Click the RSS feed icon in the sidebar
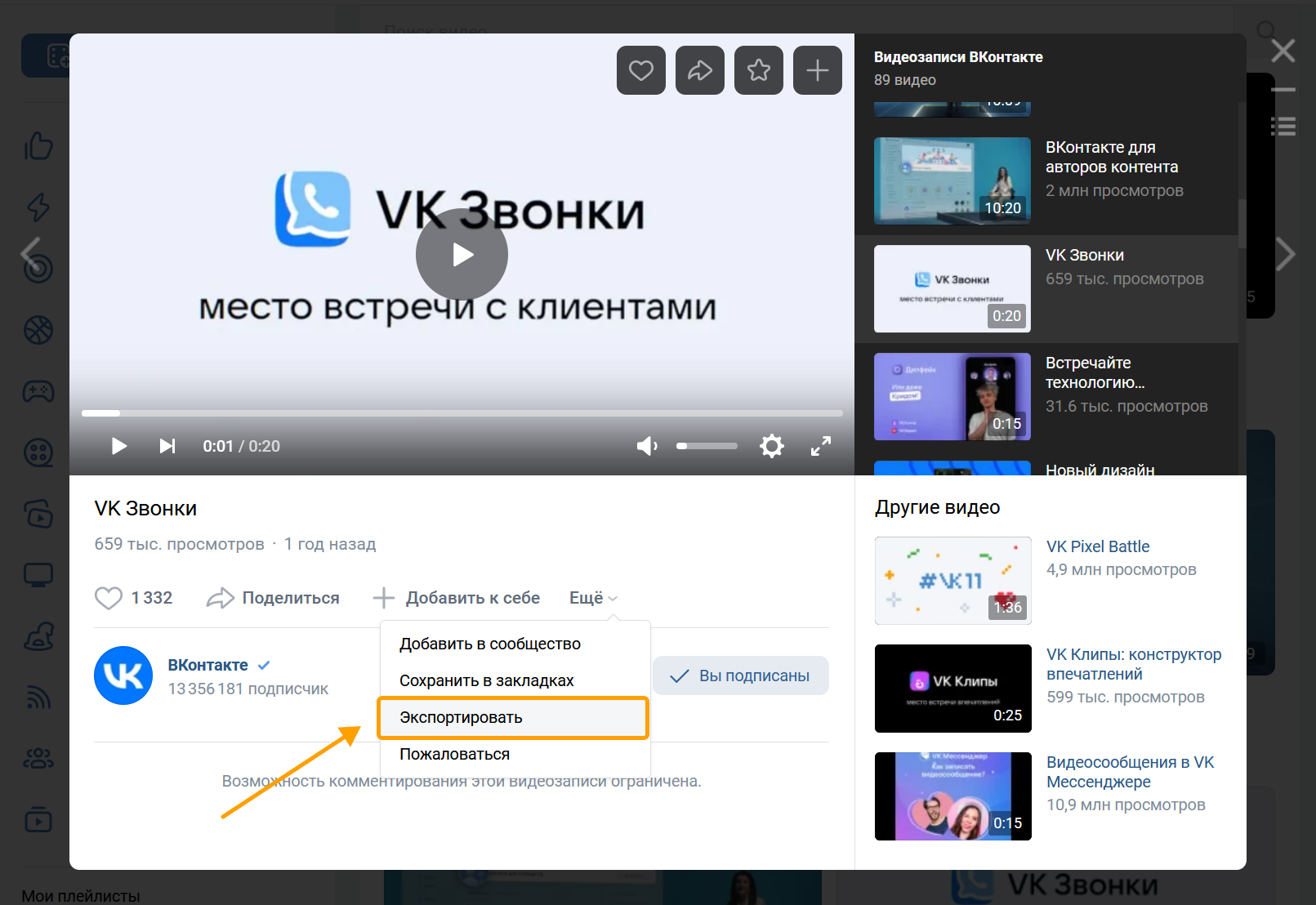 pyautogui.click(x=38, y=698)
